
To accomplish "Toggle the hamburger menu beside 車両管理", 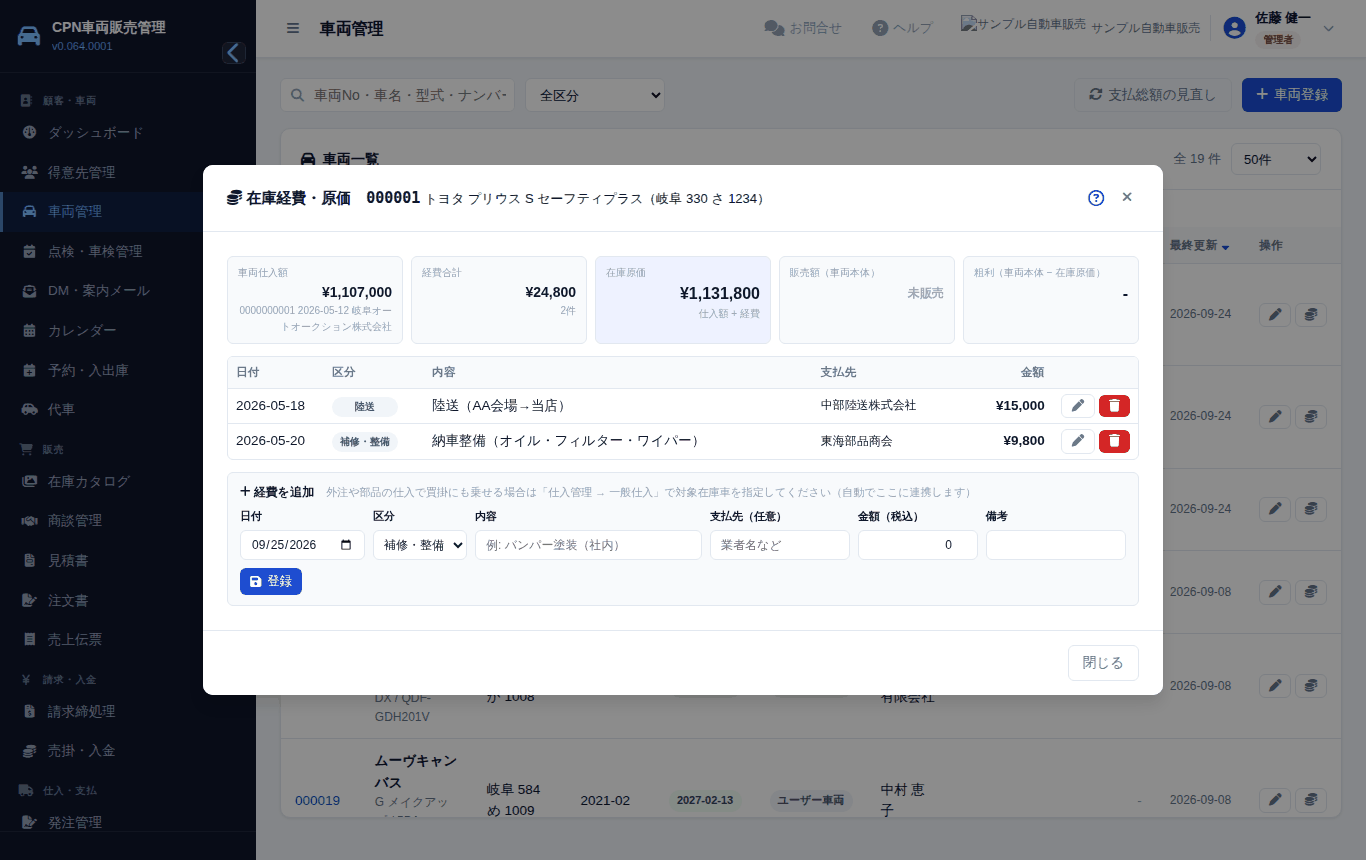I will [293, 28].
